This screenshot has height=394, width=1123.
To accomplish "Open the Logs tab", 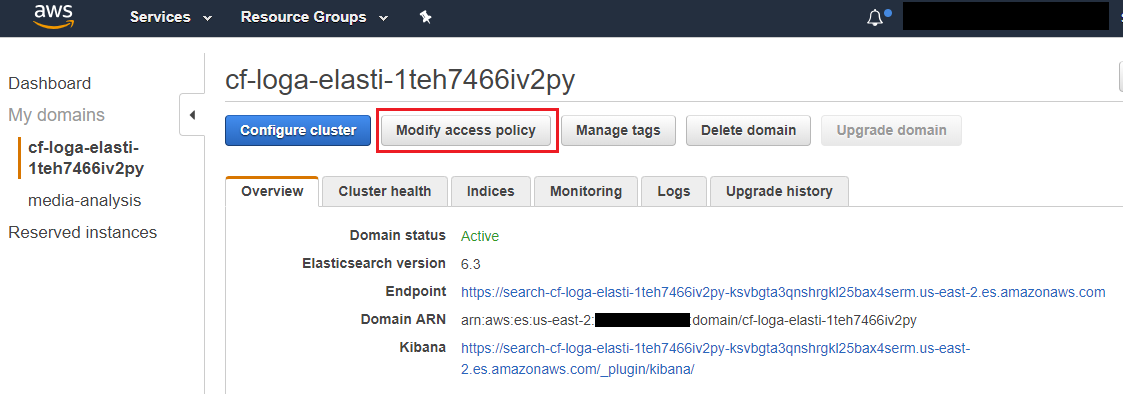I will click(674, 191).
